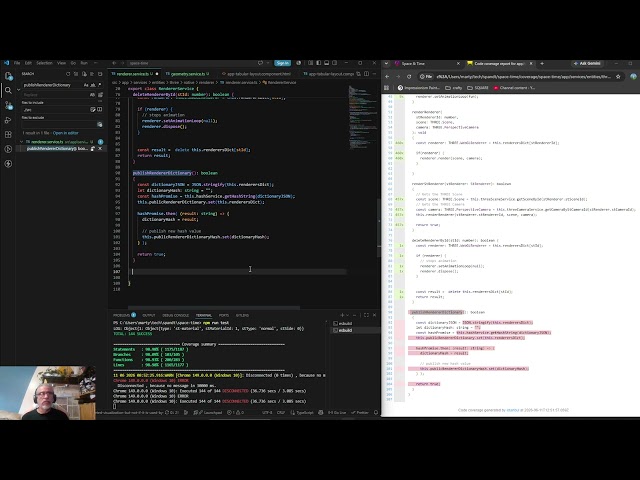
Task: Click Prettier in status bar
Action: [x=360, y=413]
